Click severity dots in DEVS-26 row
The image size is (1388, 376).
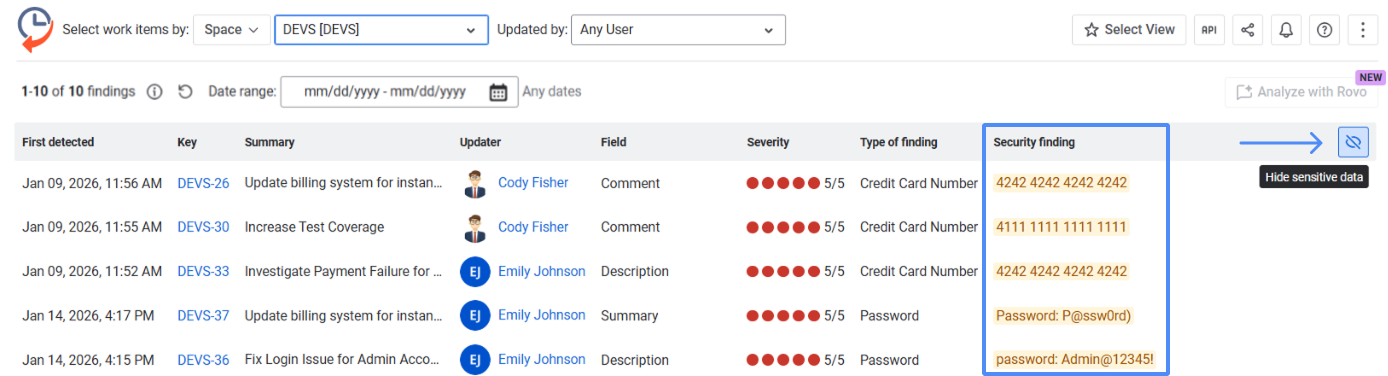click(783, 183)
